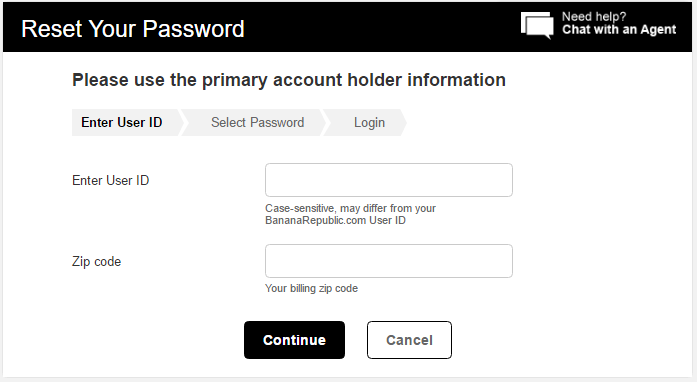697x382 pixels.
Task: Click the Continue button
Action: 294,340
